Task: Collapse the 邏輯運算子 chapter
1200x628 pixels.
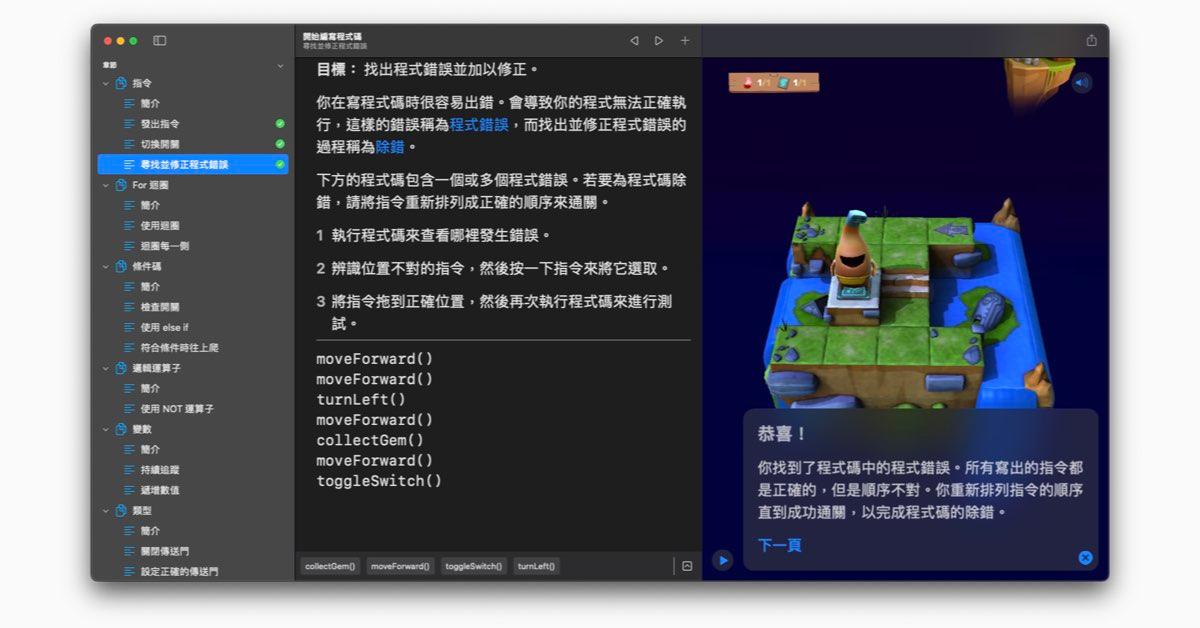Action: [105, 368]
